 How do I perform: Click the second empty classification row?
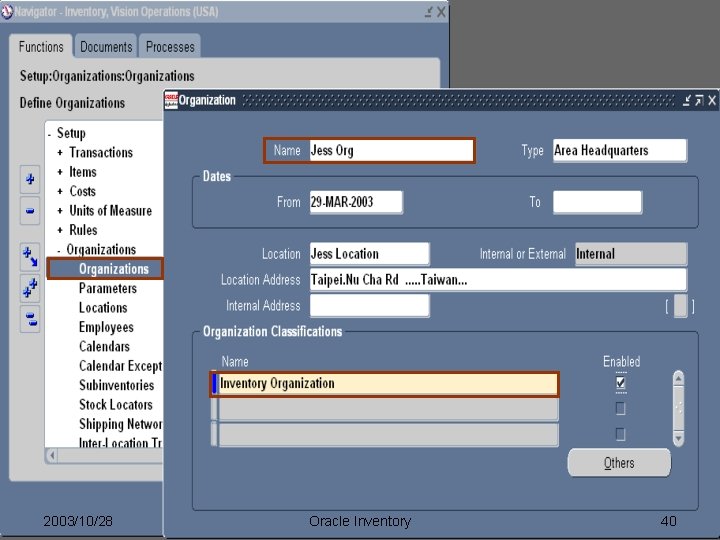click(x=388, y=409)
